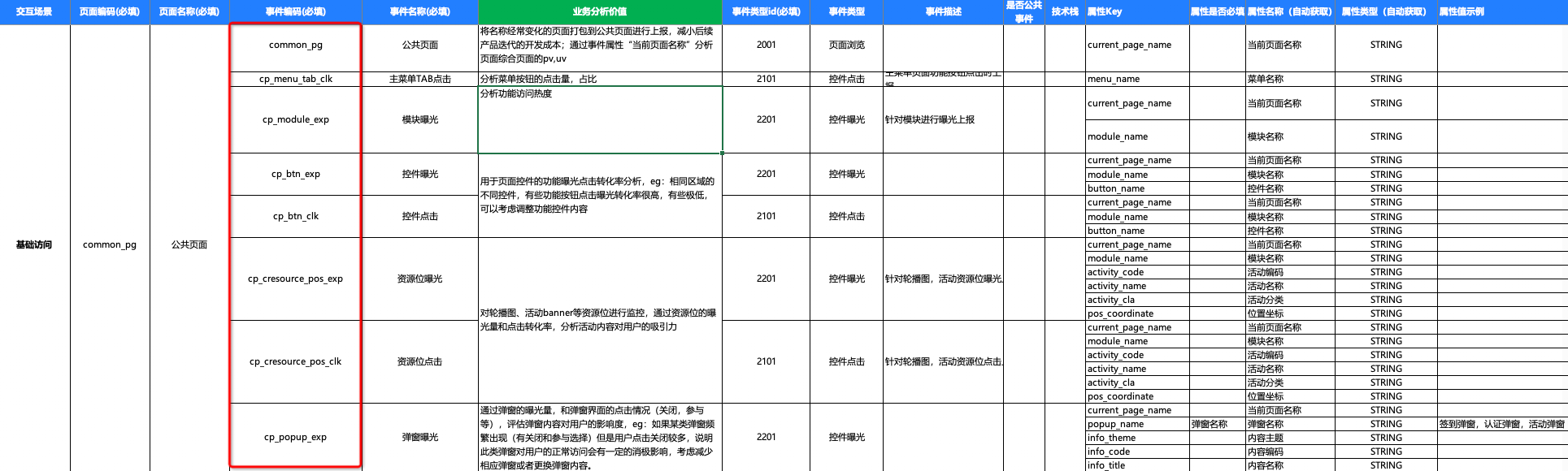Click the 资源位点击 cell
Viewport: 1568px width, 471px height.
point(420,361)
